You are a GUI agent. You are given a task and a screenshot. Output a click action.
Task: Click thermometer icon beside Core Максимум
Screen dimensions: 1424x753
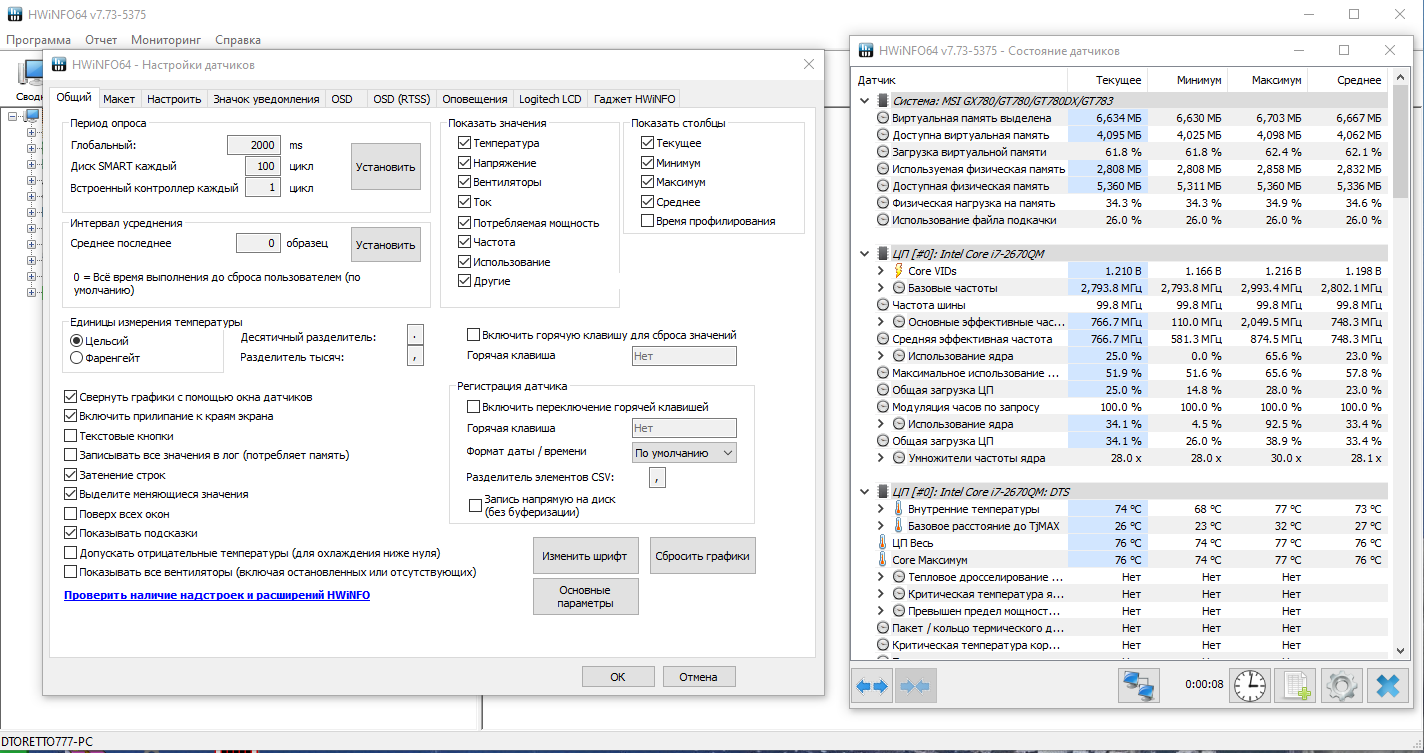[x=882, y=560]
